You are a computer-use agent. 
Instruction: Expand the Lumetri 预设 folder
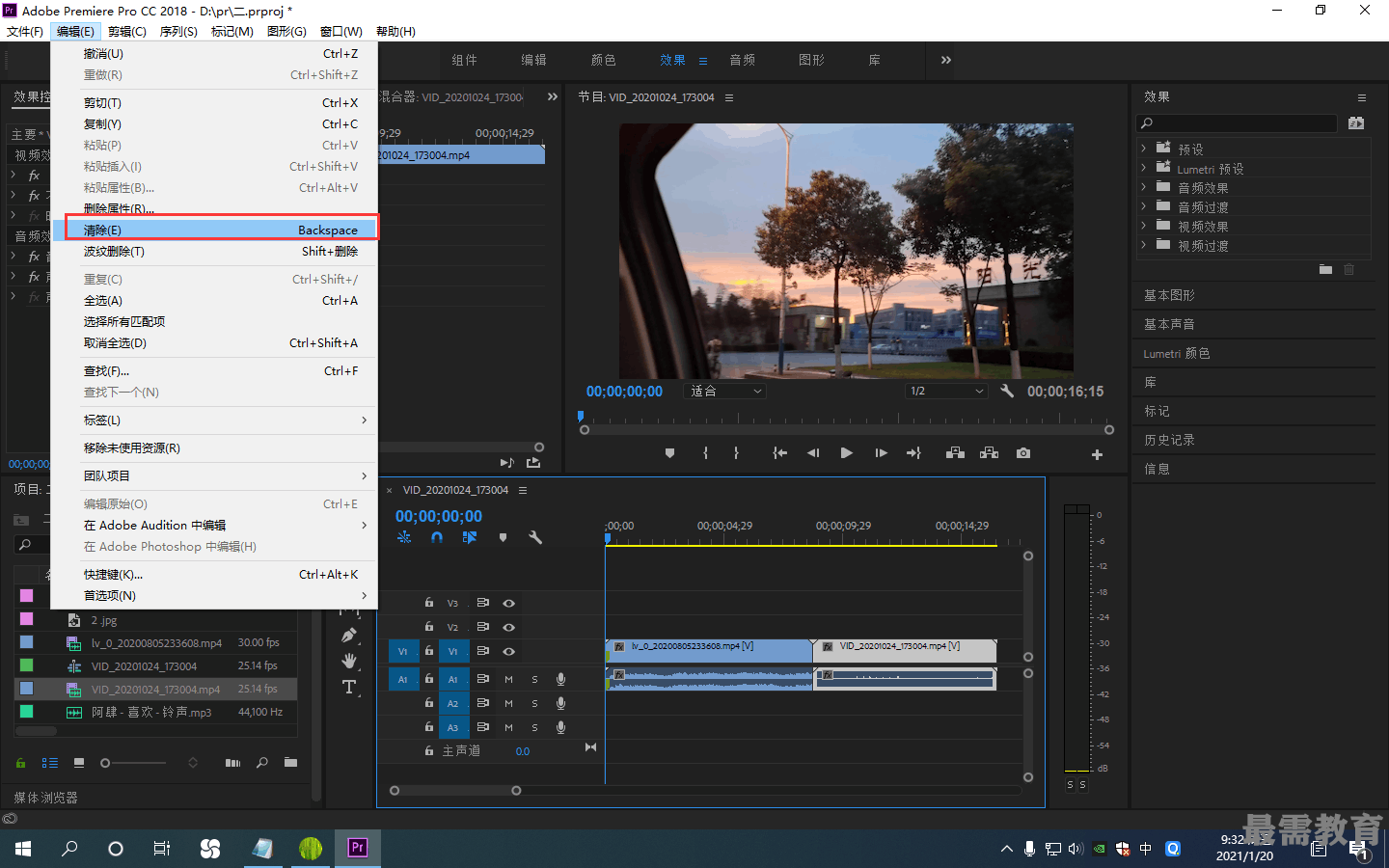point(1144,167)
